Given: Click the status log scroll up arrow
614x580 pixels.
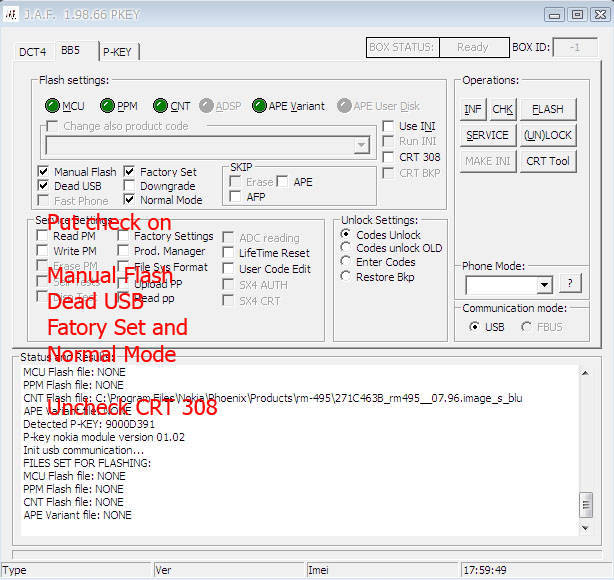Looking at the screenshot, I should (x=585, y=373).
